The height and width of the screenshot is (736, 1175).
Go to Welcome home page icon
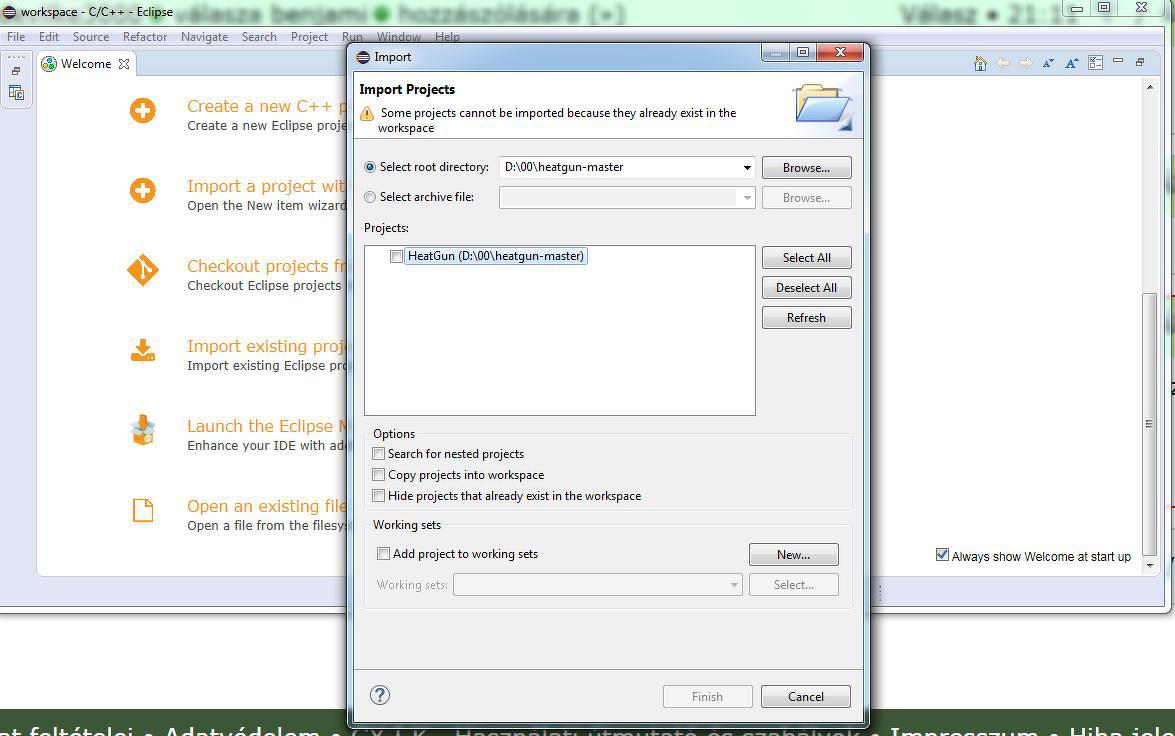[980, 64]
